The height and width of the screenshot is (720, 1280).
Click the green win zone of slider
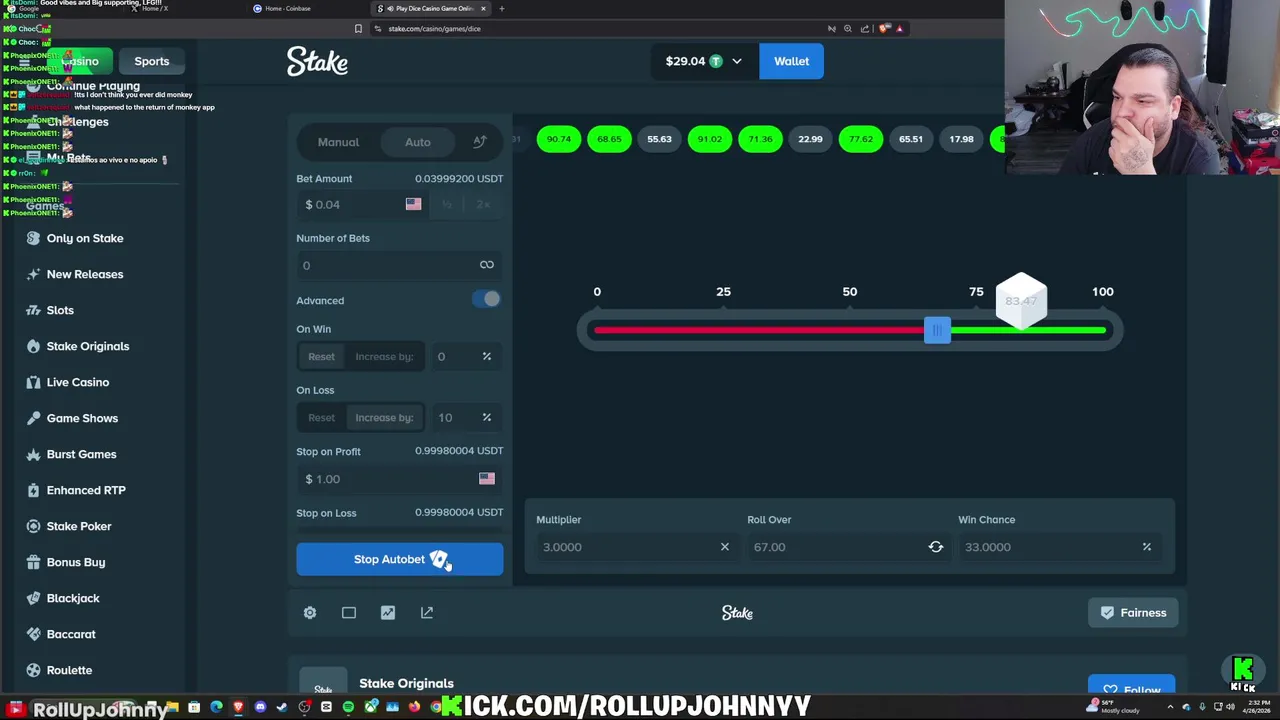point(1028,331)
